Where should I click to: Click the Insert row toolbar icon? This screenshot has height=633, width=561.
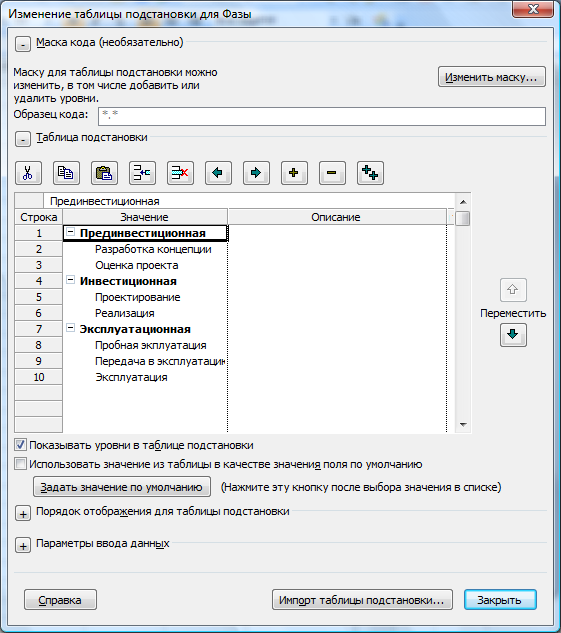(x=142, y=173)
